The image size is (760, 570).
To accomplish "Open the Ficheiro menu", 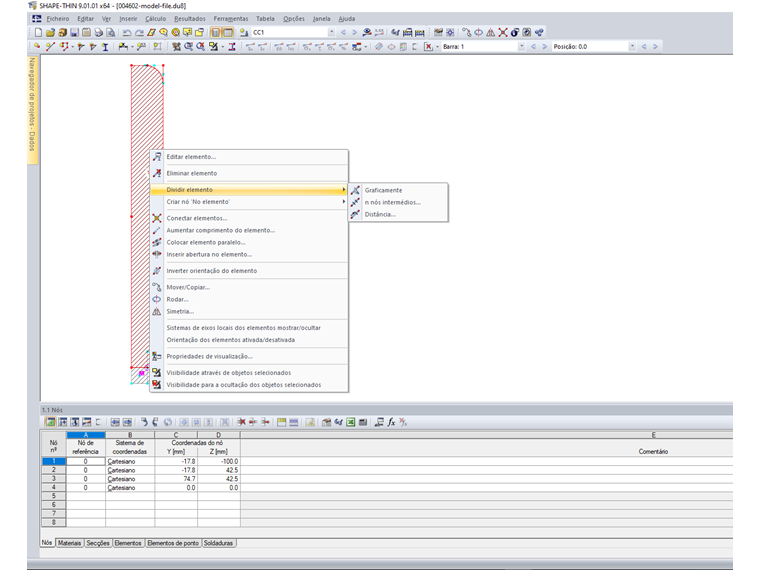I will click(x=58, y=18).
